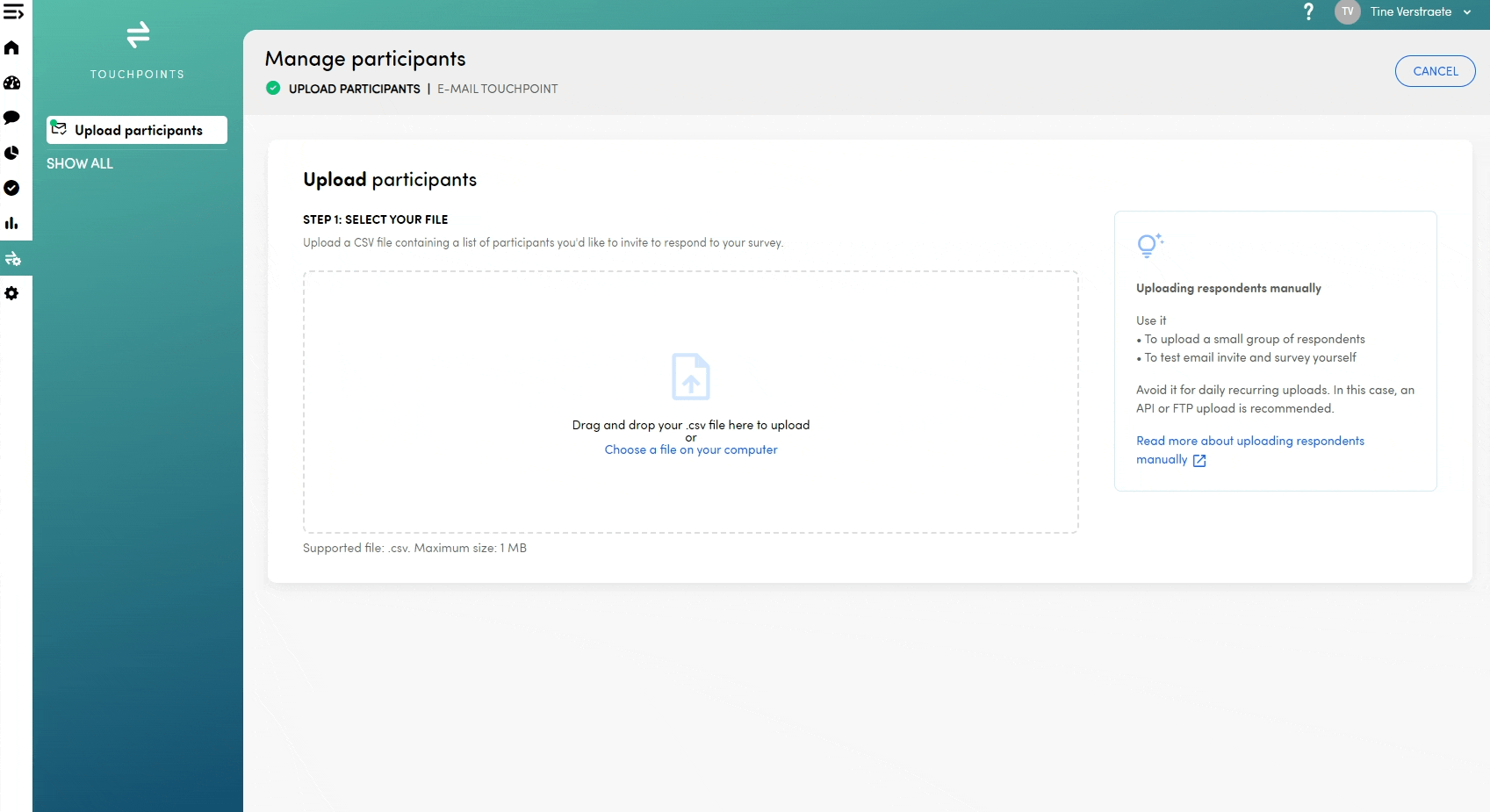Select Upload participants in side panel
The image size is (1490, 812).
pyautogui.click(x=137, y=130)
